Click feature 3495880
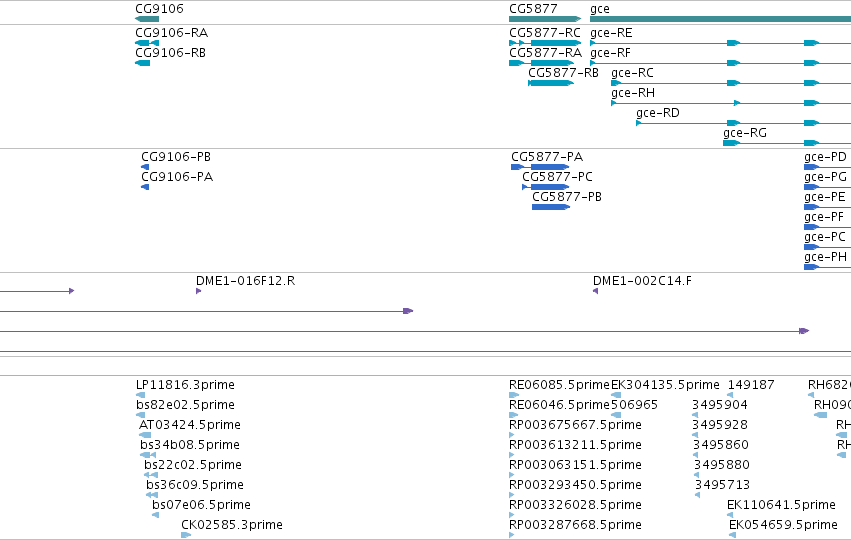This screenshot has height=540, width=851. tap(696, 475)
